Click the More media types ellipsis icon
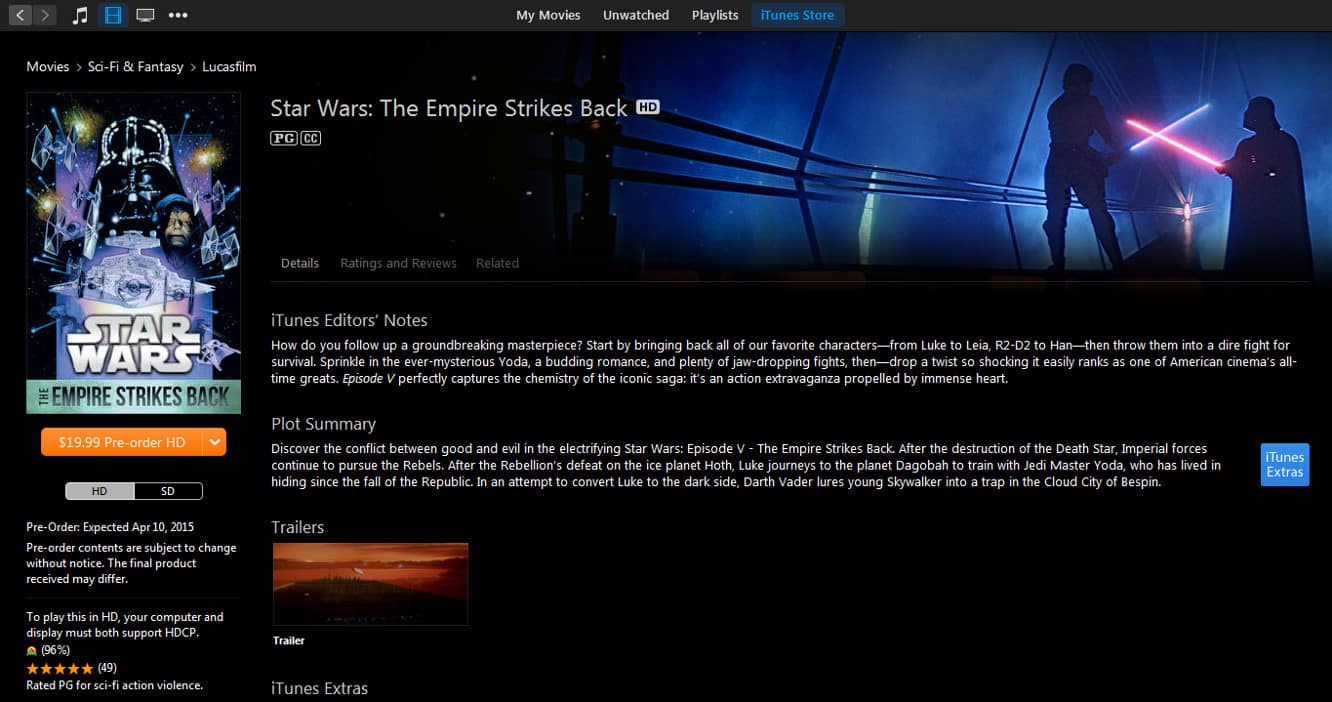The width and height of the screenshot is (1332, 702). tap(177, 15)
